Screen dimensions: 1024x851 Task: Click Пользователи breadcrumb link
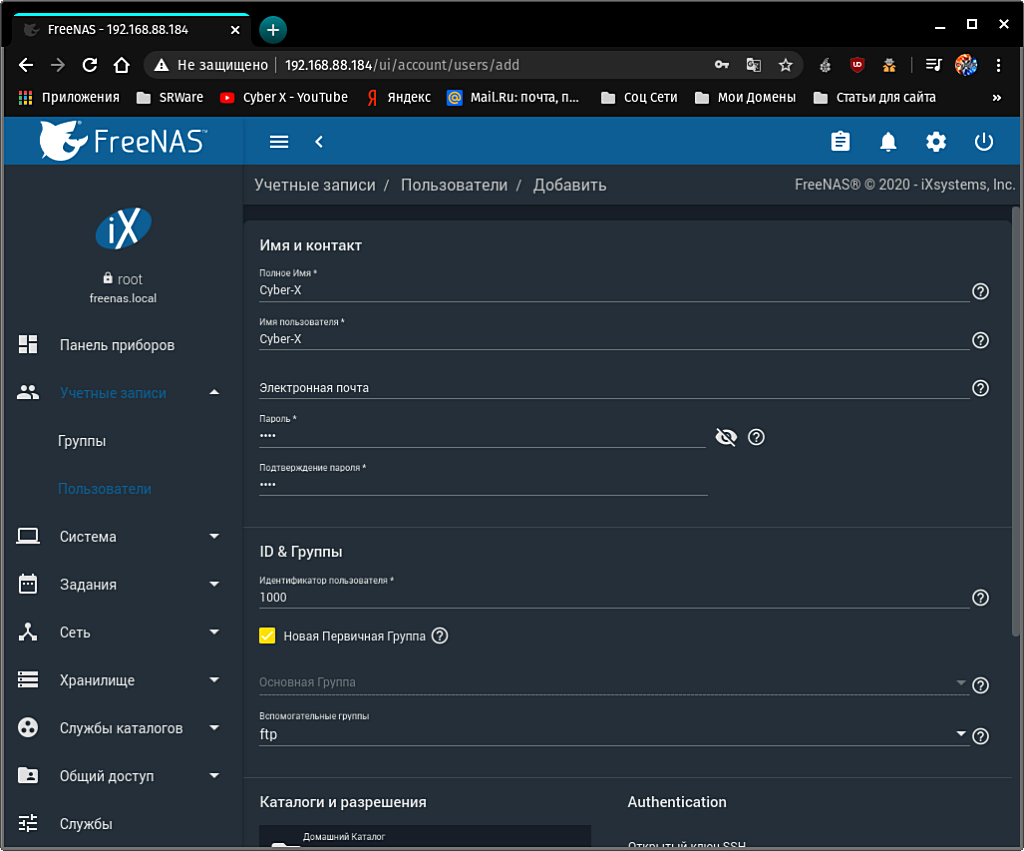tap(454, 185)
